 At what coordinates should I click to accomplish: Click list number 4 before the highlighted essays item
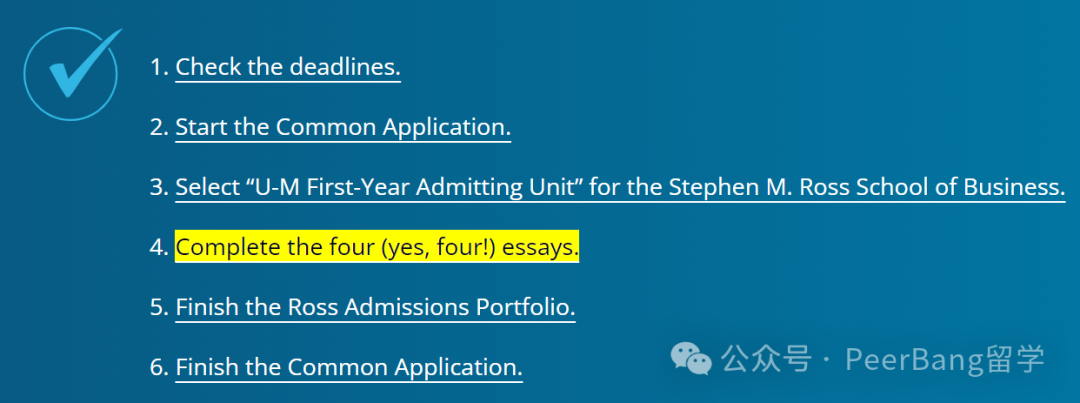coord(158,247)
